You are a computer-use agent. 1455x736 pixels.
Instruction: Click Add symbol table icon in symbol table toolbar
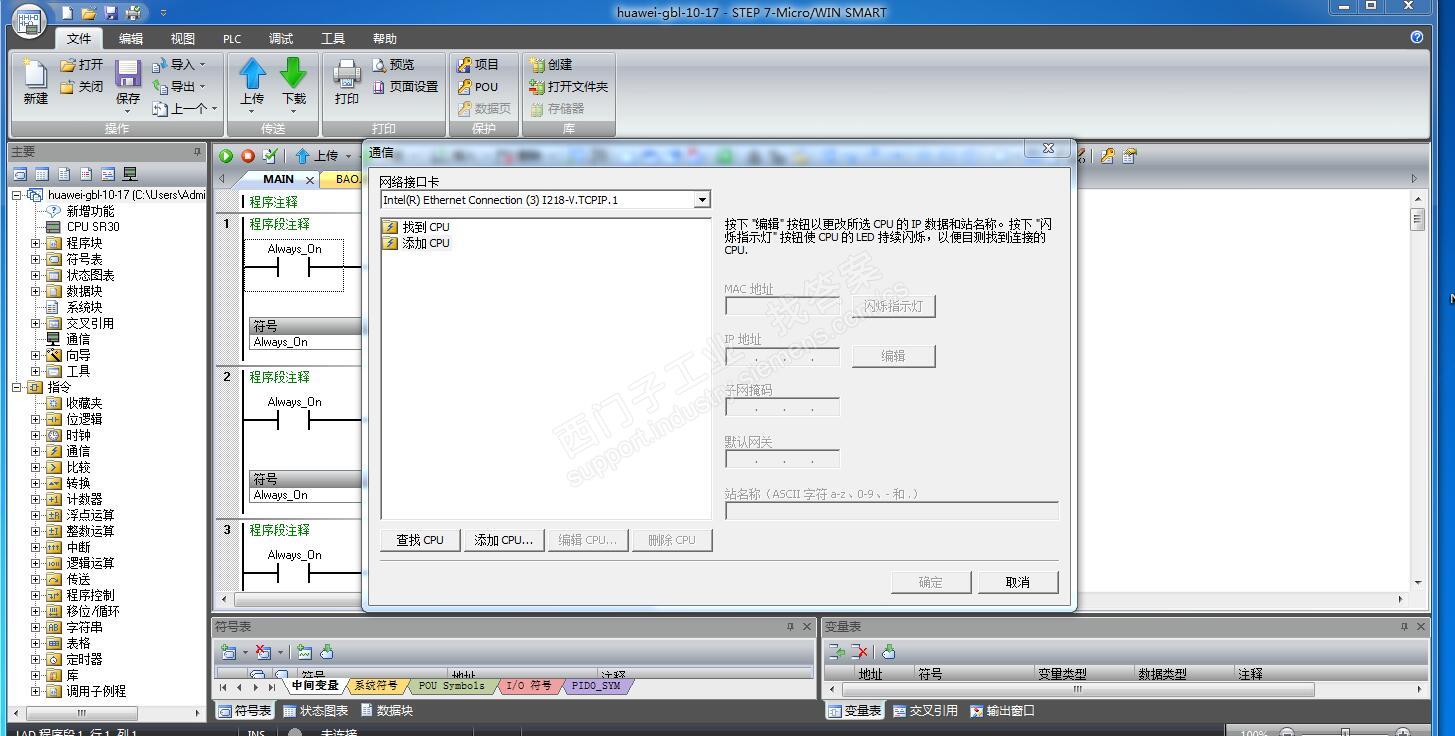coord(229,652)
